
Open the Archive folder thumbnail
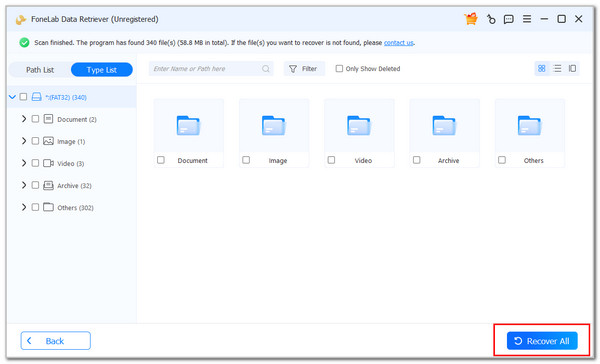click(444, 126)
